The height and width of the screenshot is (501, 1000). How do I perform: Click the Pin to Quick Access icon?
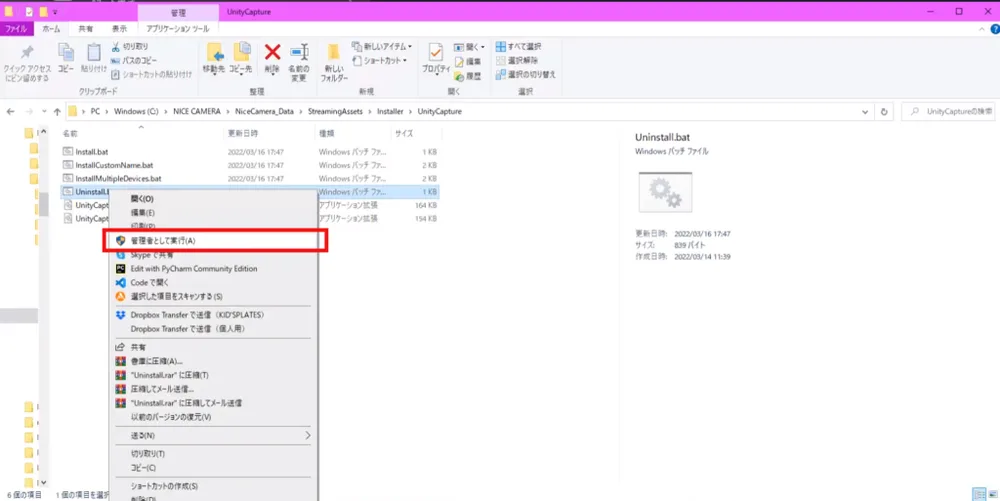pyautogui.click(x=27, y=53)
